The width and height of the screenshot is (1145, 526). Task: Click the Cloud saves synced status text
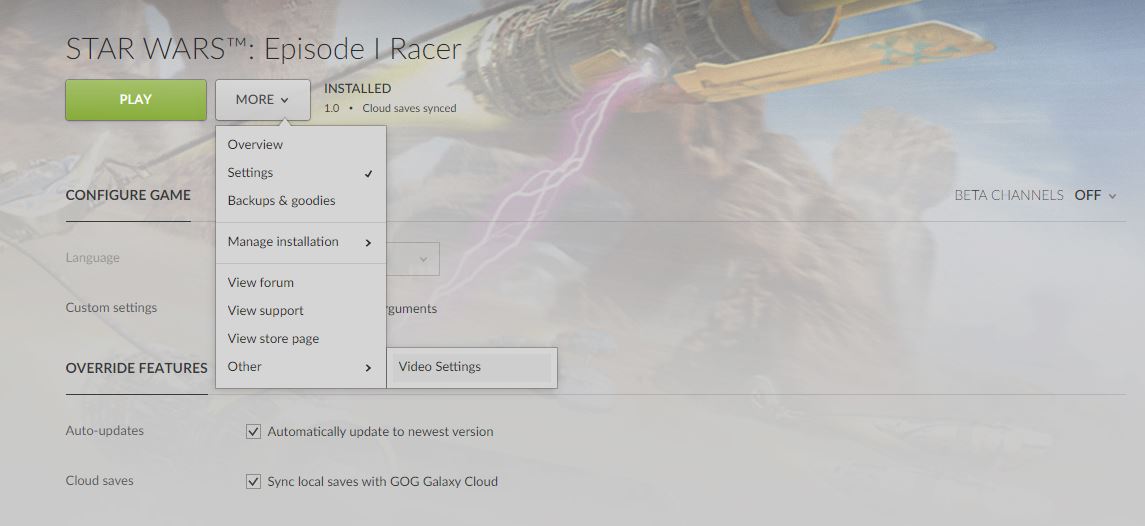[409, 108]
